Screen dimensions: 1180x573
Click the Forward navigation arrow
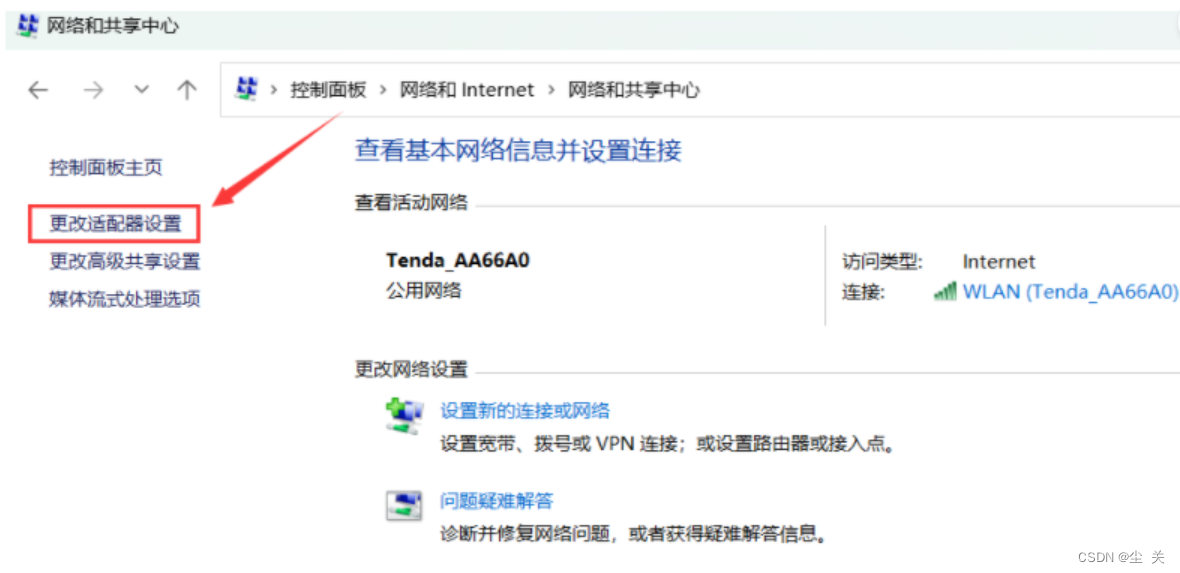coord(93,90)
